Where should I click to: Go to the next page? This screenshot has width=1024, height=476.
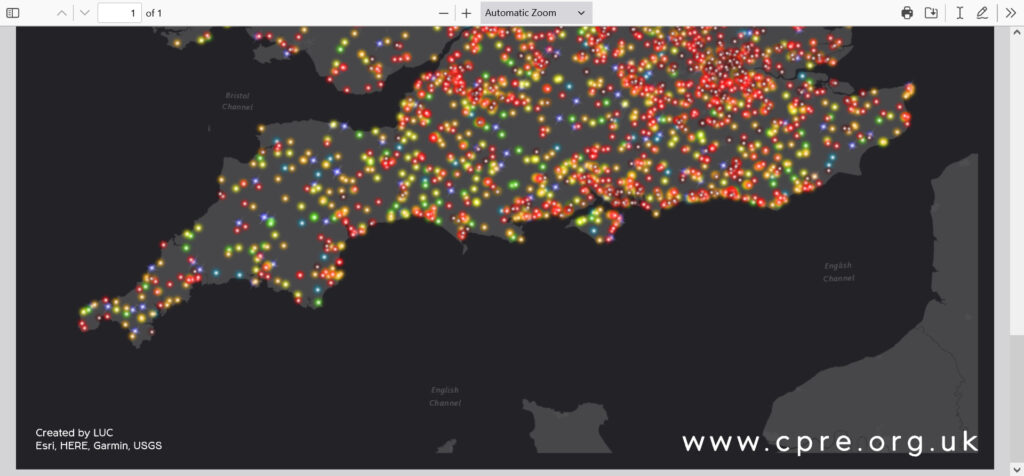[84, 13]
